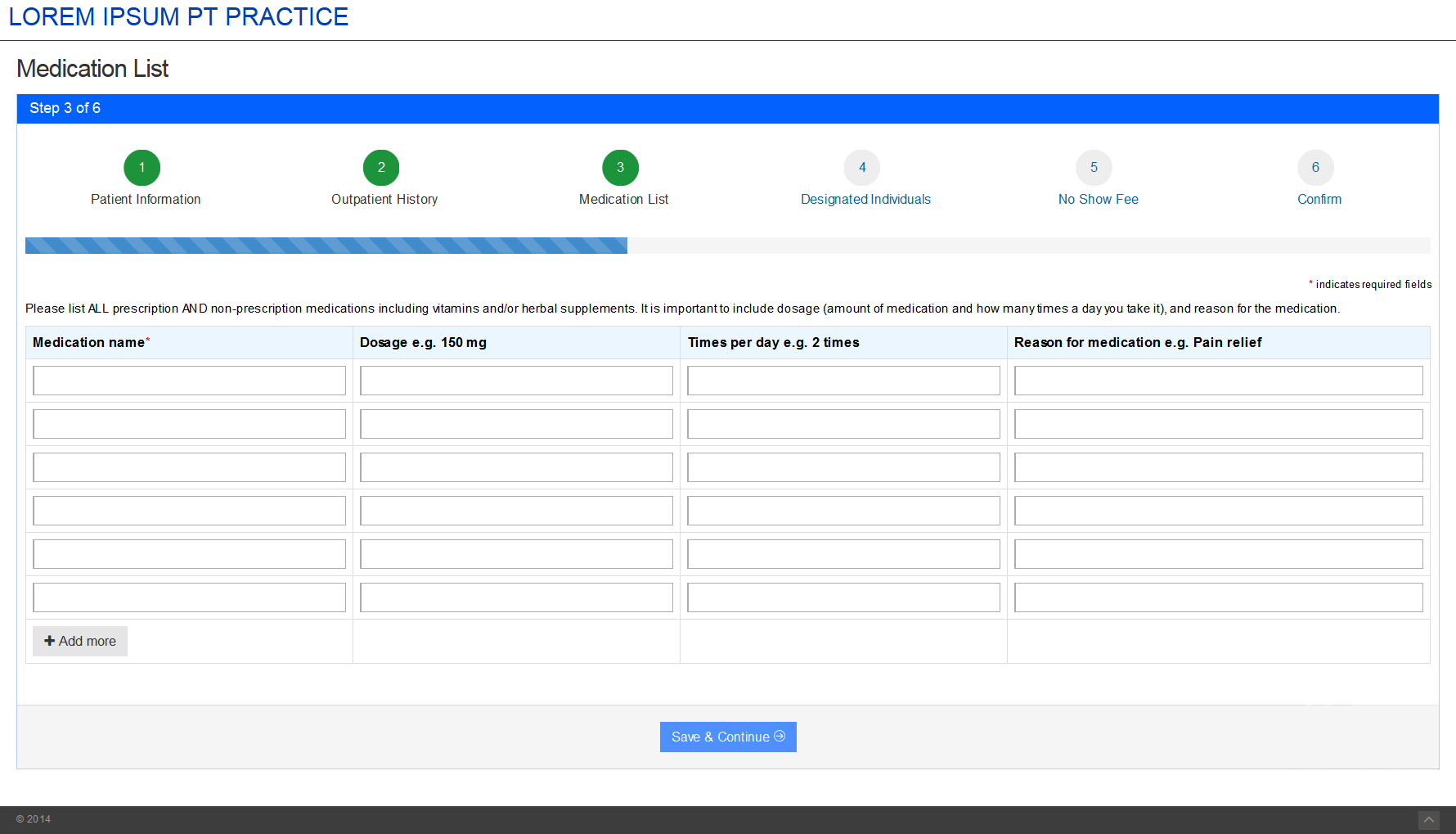
Task: Open the No Show Fee step label
Action: tap(1098, 200)
